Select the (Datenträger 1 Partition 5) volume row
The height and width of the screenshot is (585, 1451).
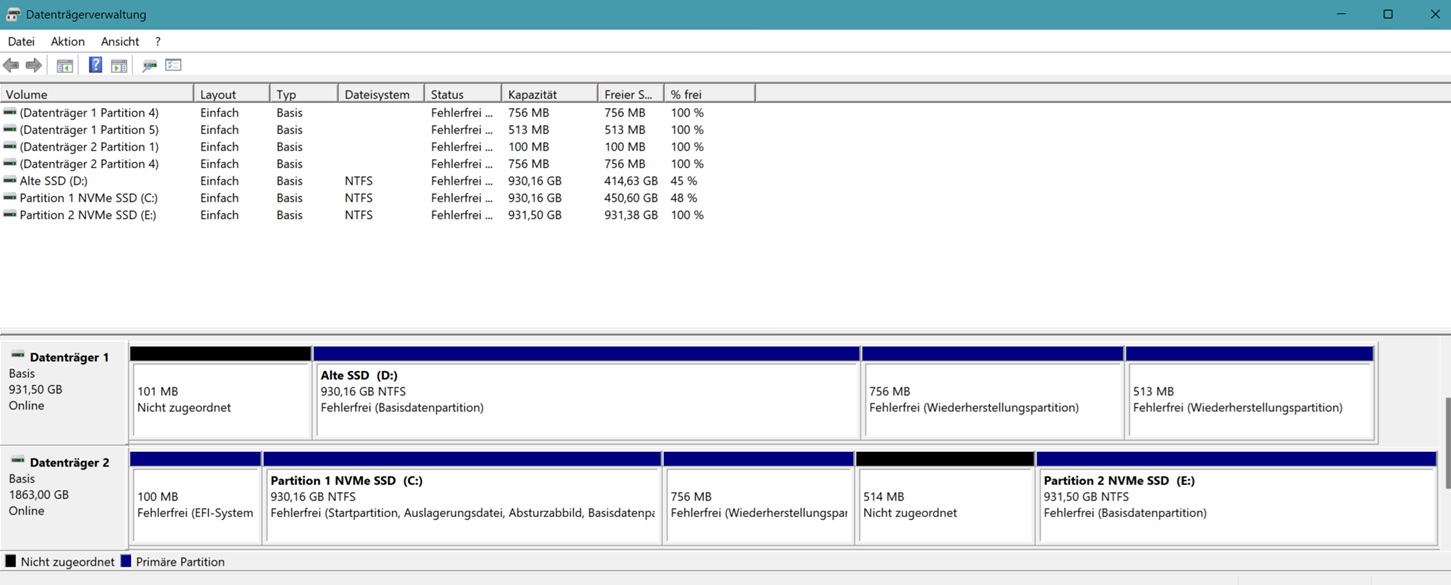click(x=378, y=130)
